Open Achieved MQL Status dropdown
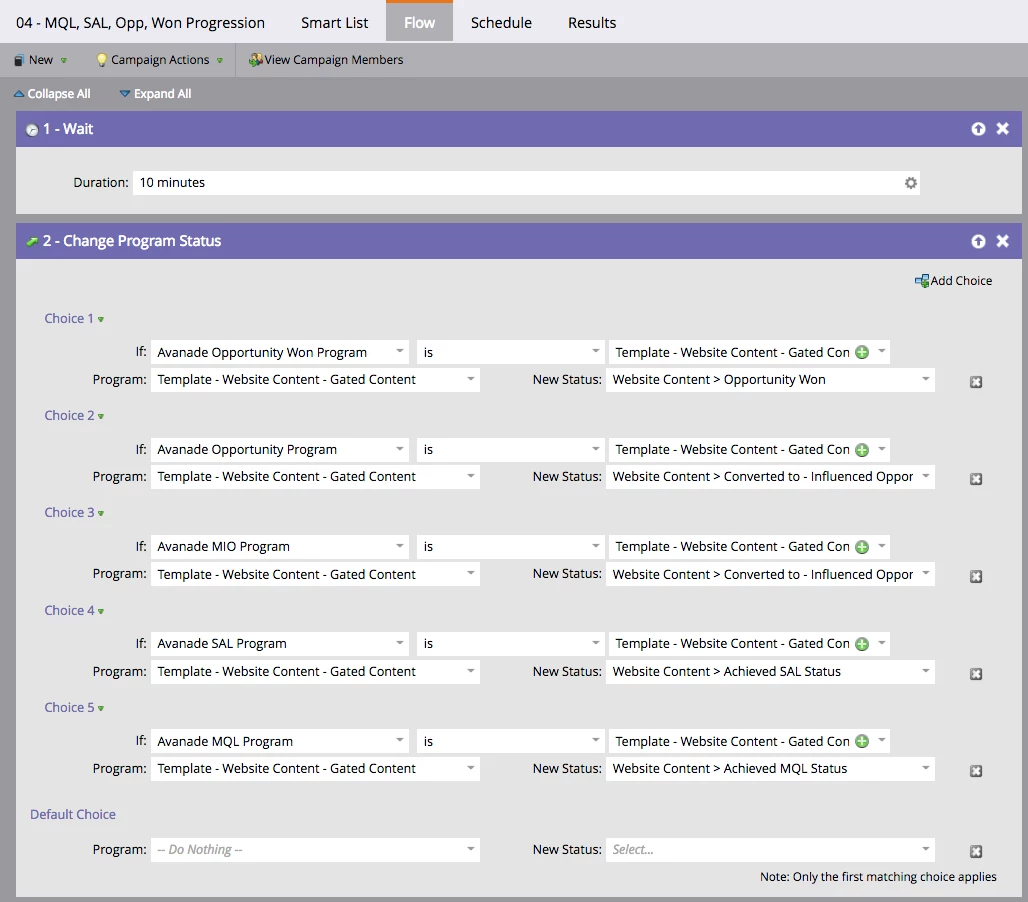Viewport: 1028px width, 902px height. click(770, 769)
